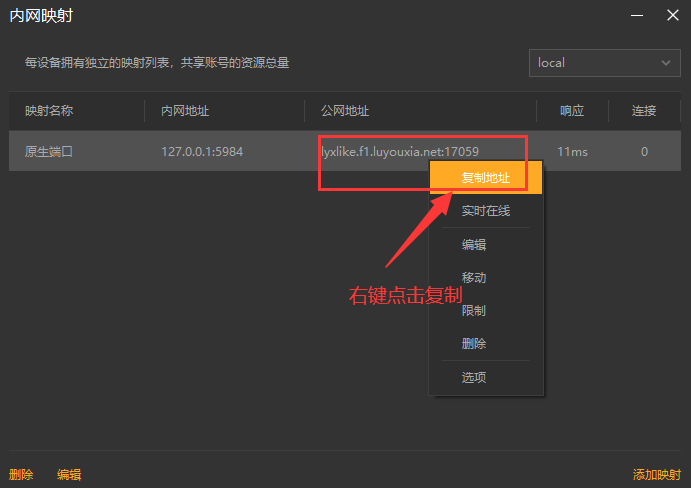Click the 编辑 link at bottom left
Screen dimensions: 691x488
(69, 474)
